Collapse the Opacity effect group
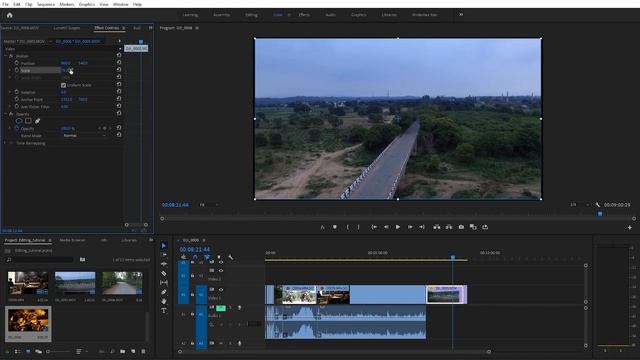Screen dimensions: 640x360 (5, 114)
